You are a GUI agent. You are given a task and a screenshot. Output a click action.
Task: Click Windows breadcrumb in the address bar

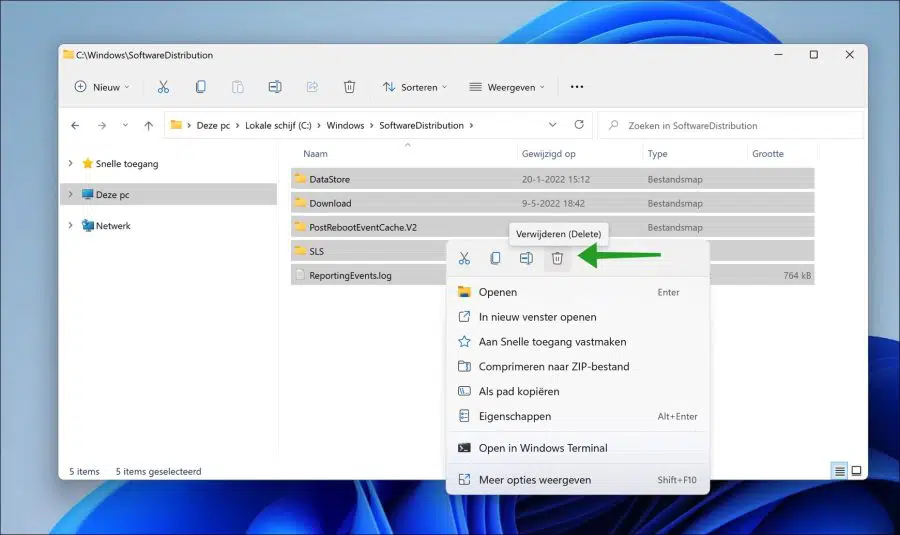pos(345,125)
